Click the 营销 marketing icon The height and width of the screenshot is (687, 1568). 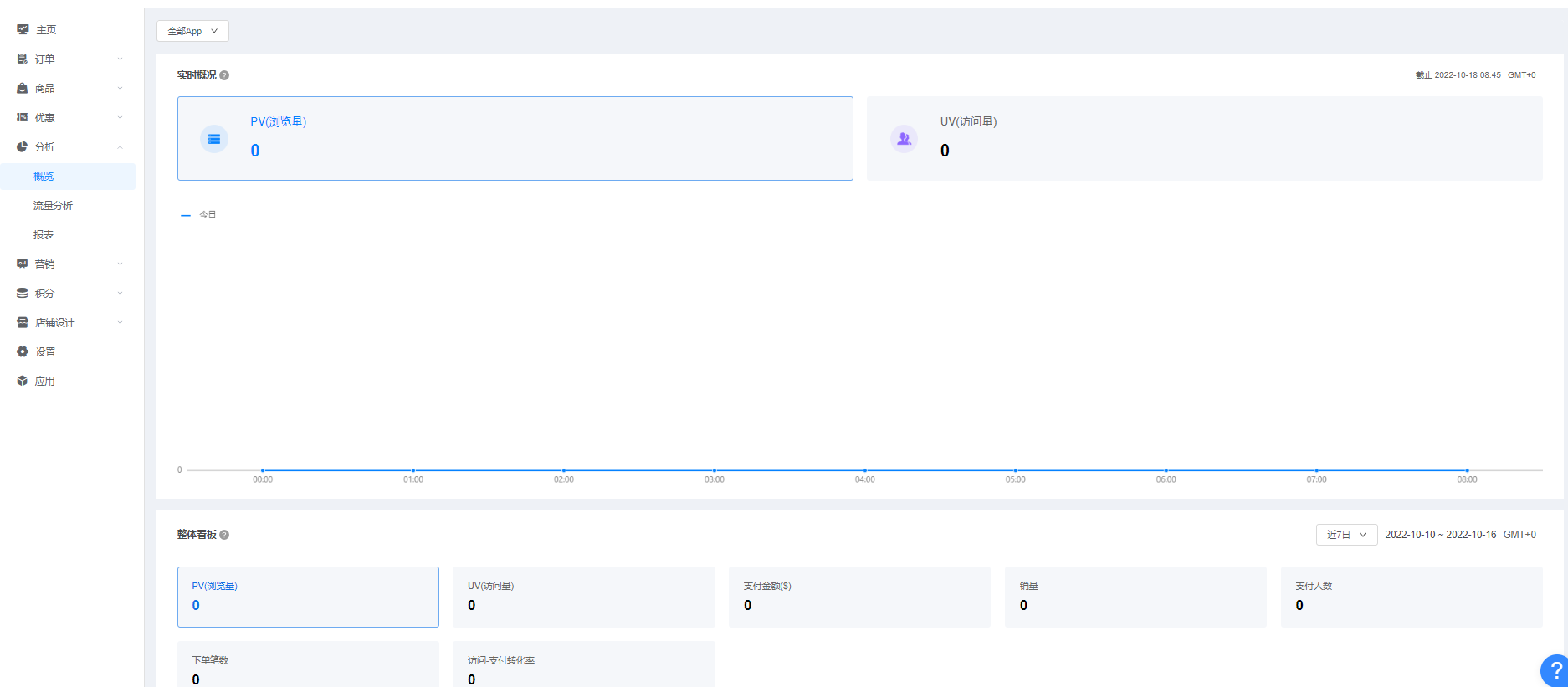[x=23, y=264]
